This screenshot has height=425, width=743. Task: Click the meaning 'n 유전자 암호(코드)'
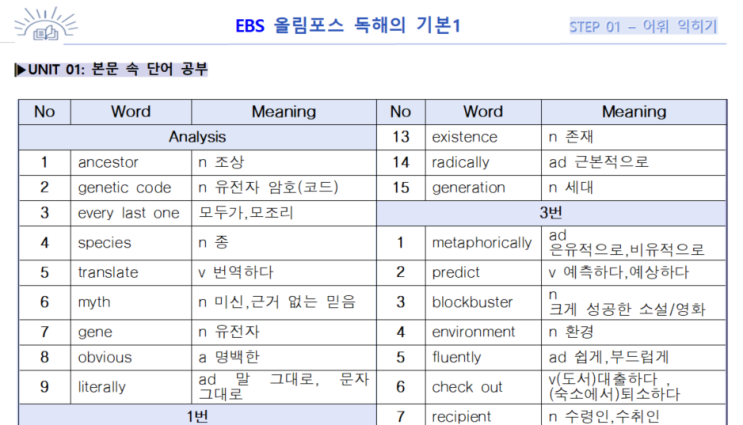click(x=268, y=187)
